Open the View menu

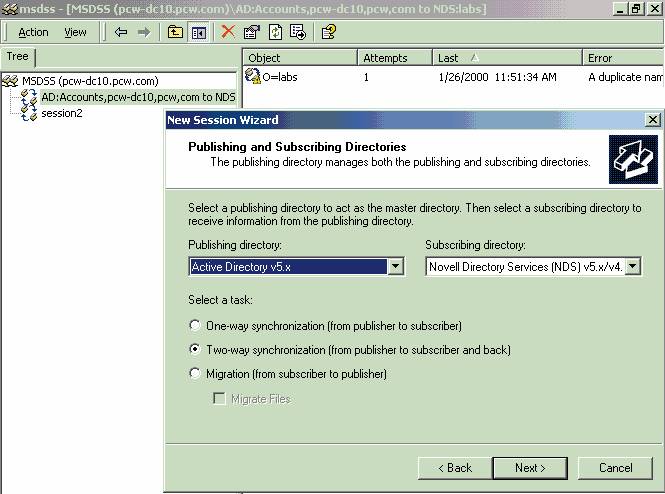[x=75, y=32]
